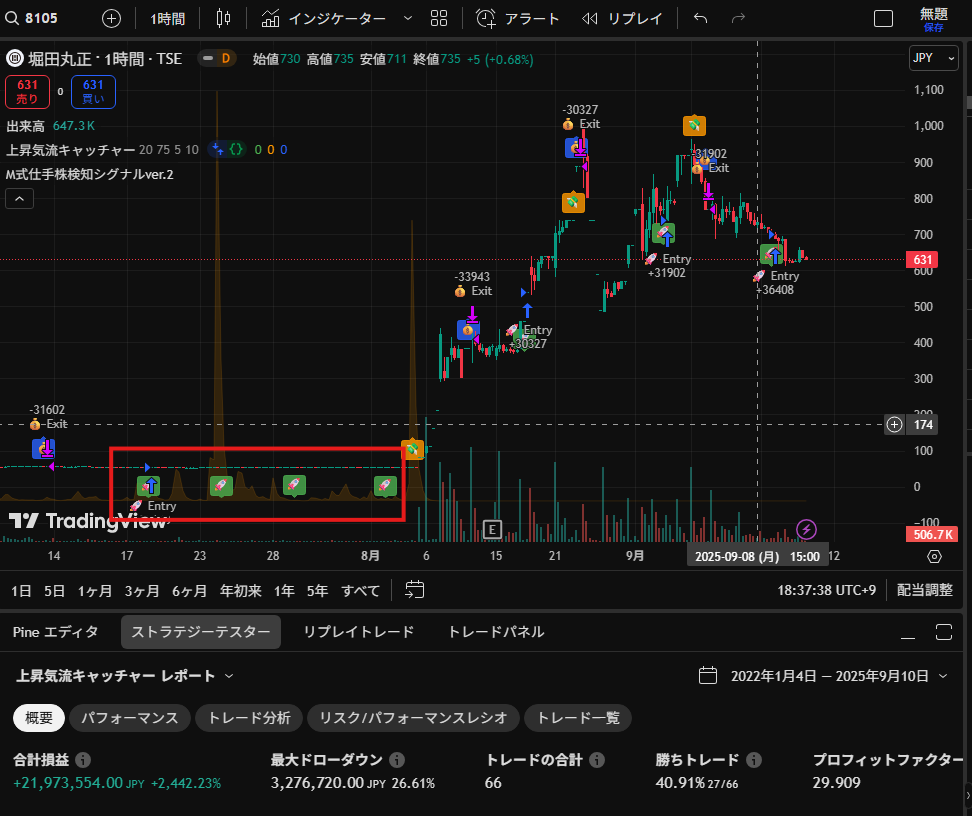Select the 1日 date range

click(x=21, y=590)
